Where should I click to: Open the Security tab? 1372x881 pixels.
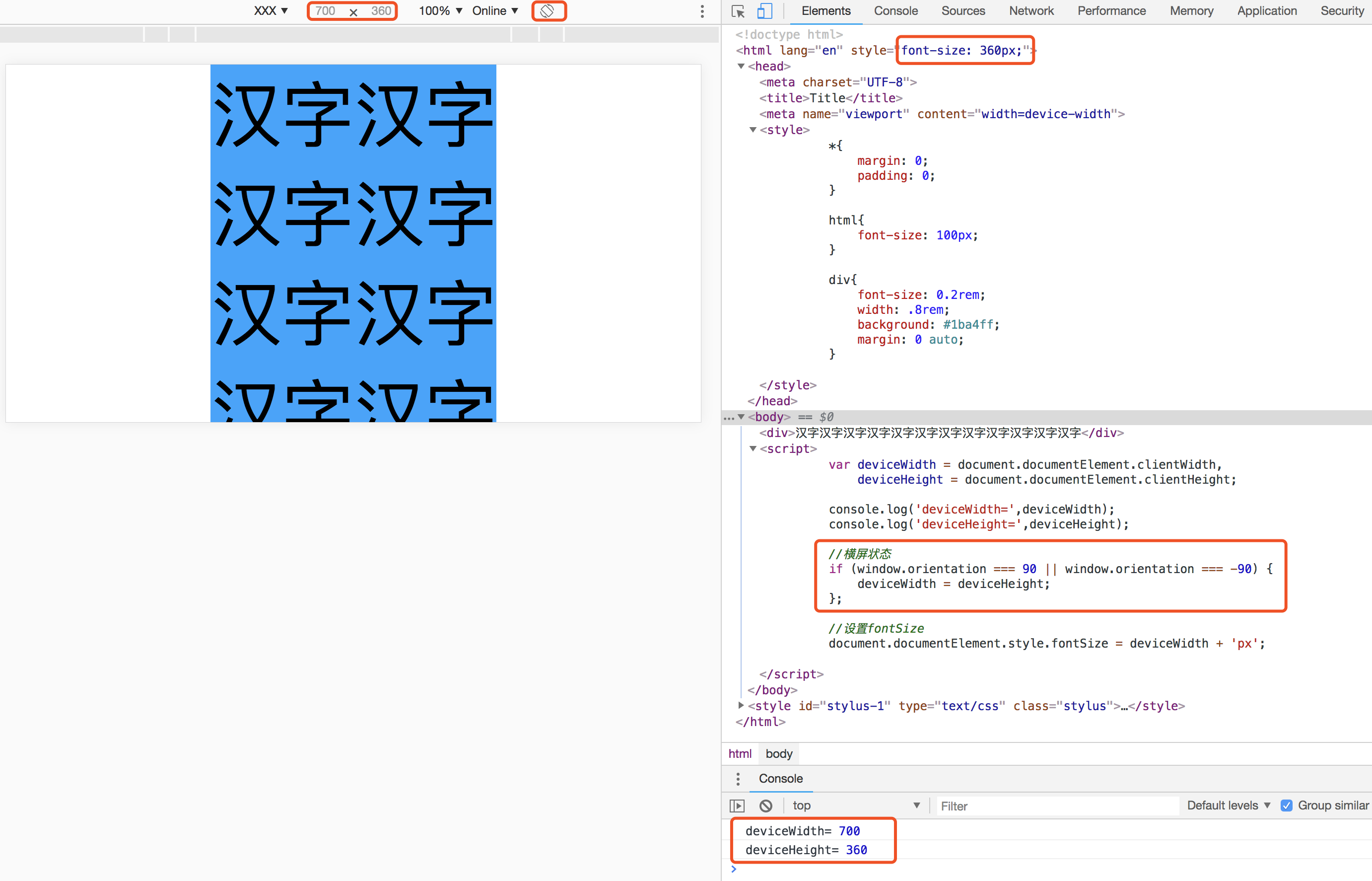click(x=1342, y=11)
